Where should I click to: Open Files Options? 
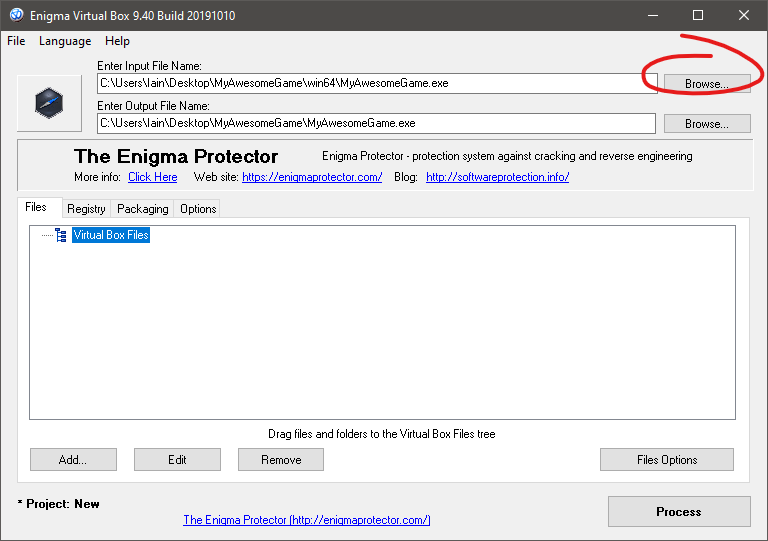coord(666,460)
